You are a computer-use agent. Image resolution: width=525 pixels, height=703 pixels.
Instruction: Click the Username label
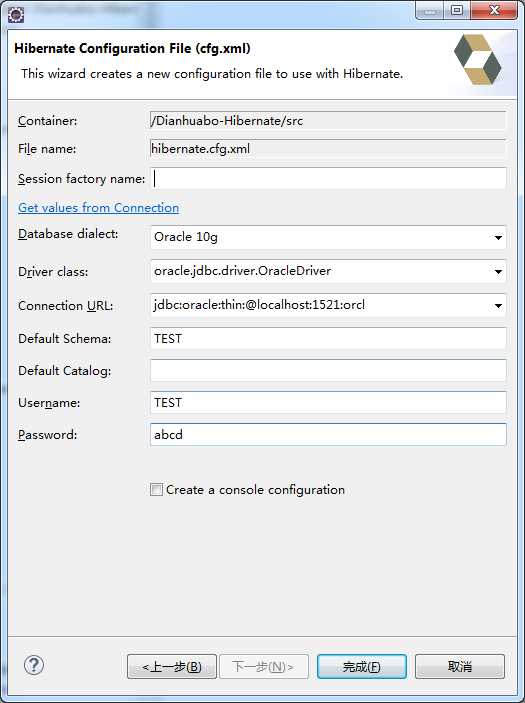(49, 403)
